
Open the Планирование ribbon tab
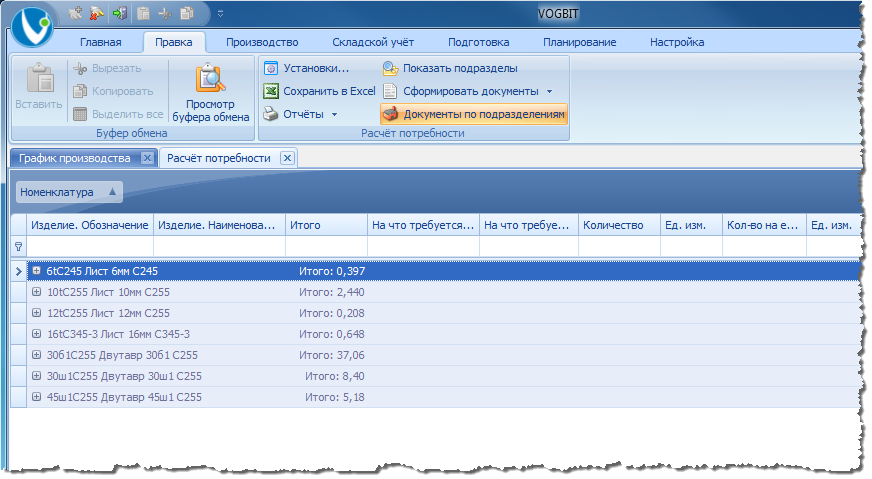coord(579,42)
